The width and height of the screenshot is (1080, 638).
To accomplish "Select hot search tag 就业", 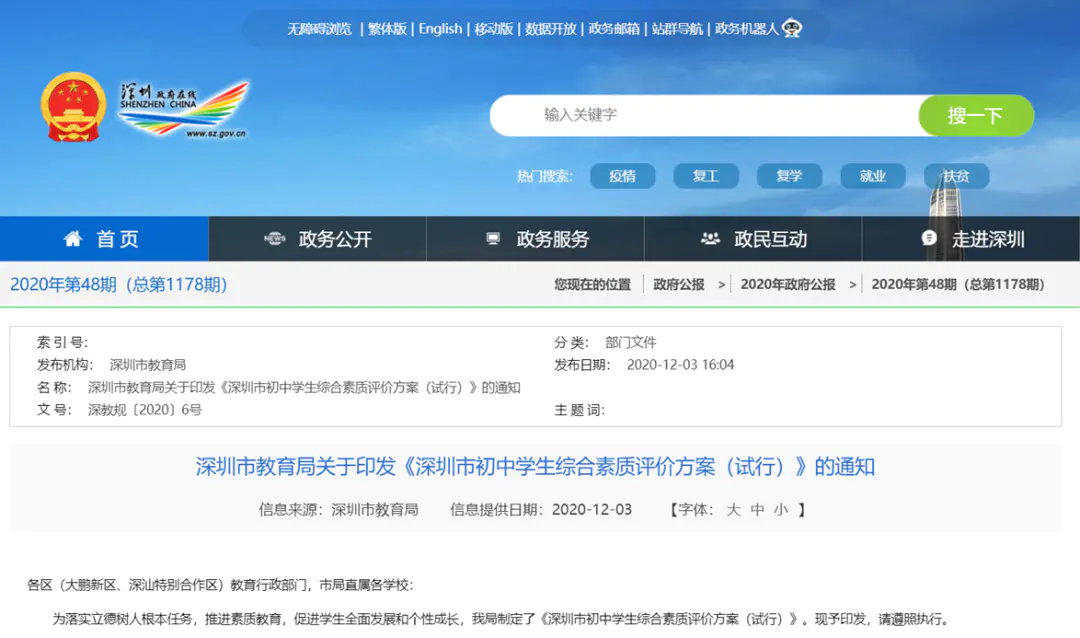I will tap(873, 176).
